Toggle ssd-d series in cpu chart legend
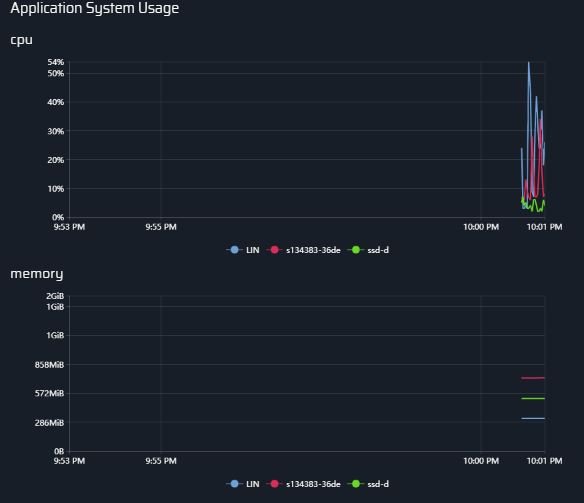The width and height of the screenshot is (584, 503). [x=368, y=250]
